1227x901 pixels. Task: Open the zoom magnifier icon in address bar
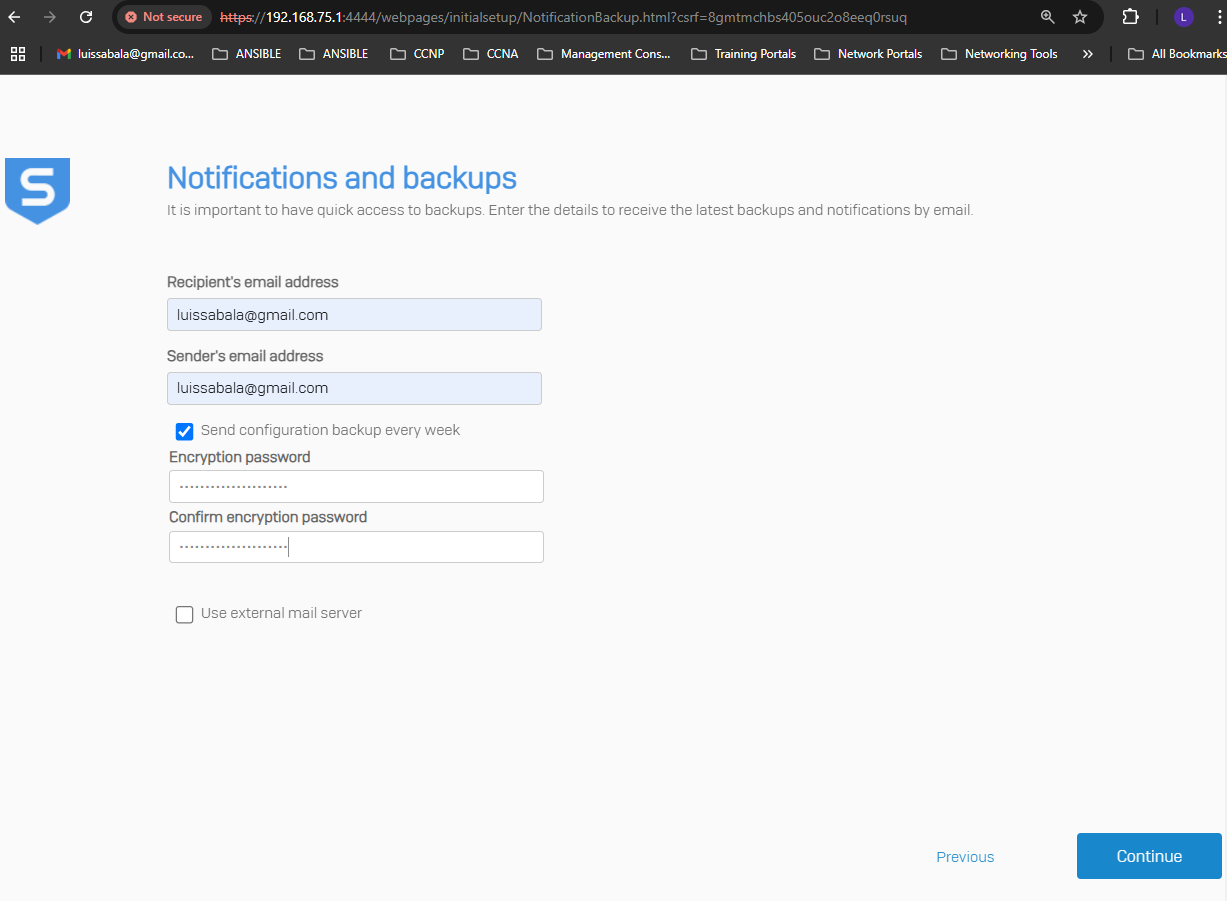(1047, 17)
